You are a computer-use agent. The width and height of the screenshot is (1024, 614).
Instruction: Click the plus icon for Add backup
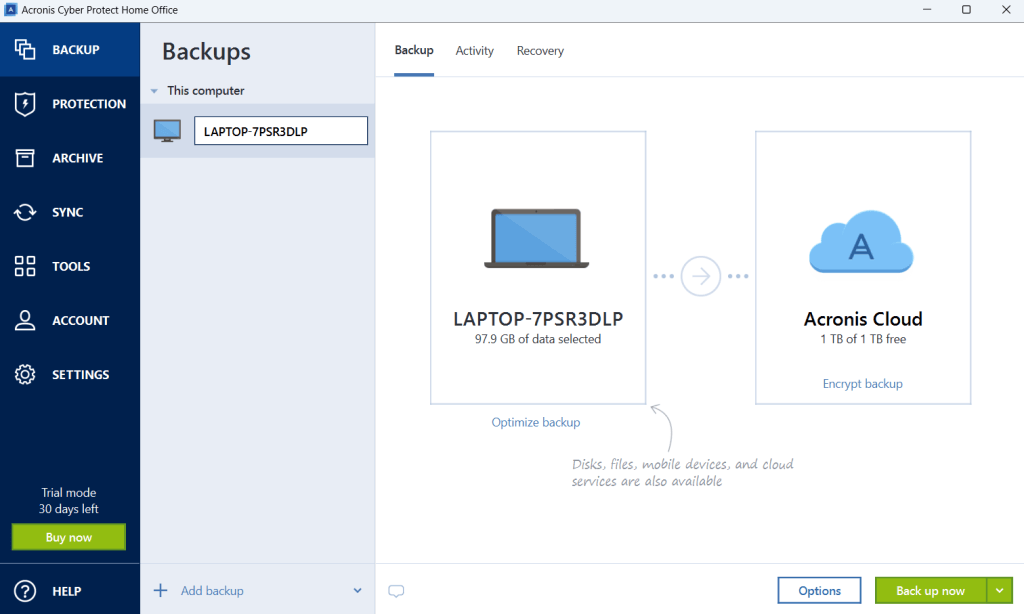pos(160,590)
